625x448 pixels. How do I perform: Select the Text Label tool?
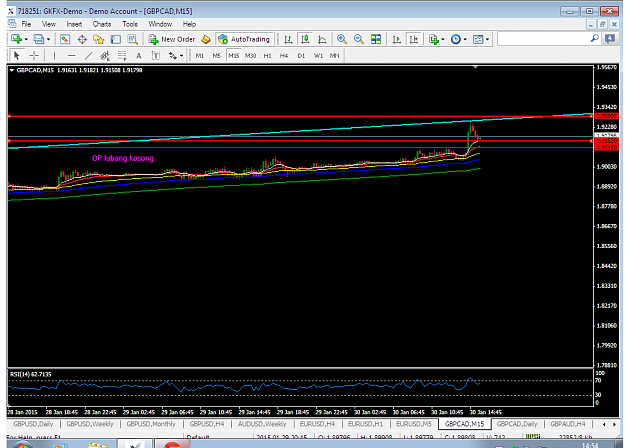click(155, 55)
